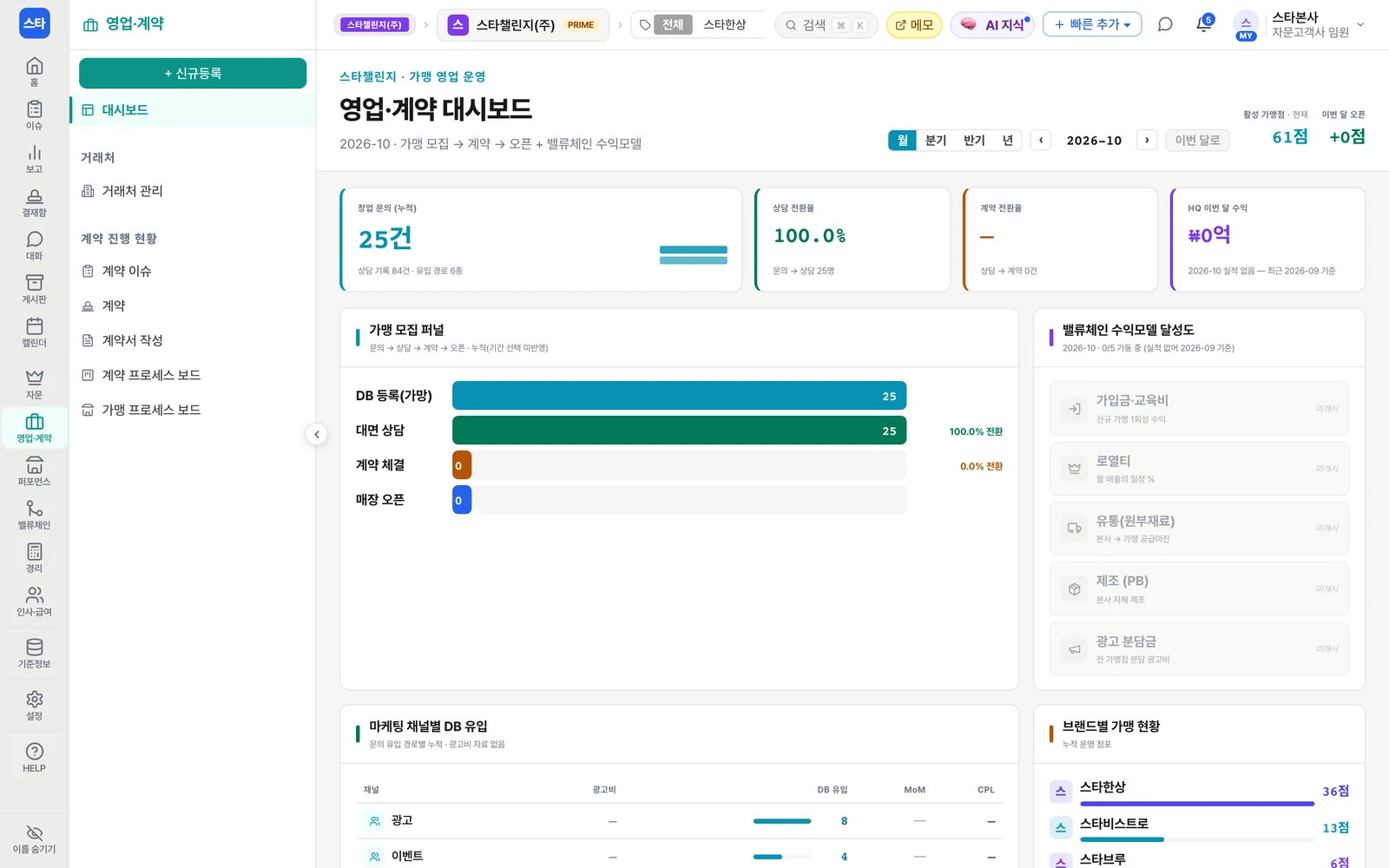Screen dimensions: 1389x868
Task: Open the 캘린더 sidebar icon
Action: pos(34,332)
